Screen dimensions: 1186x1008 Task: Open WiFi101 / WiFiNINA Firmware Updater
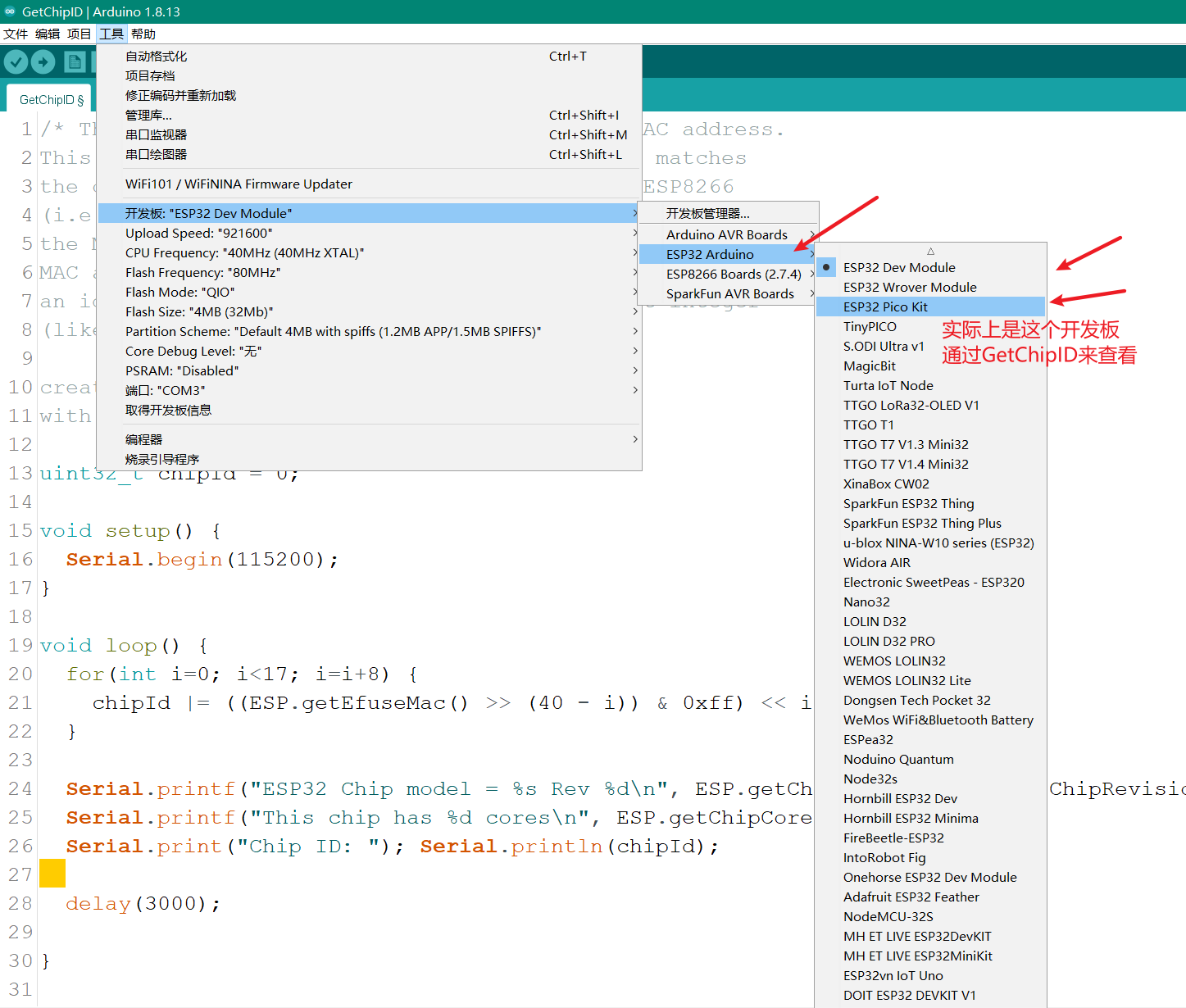coord(369,184)
